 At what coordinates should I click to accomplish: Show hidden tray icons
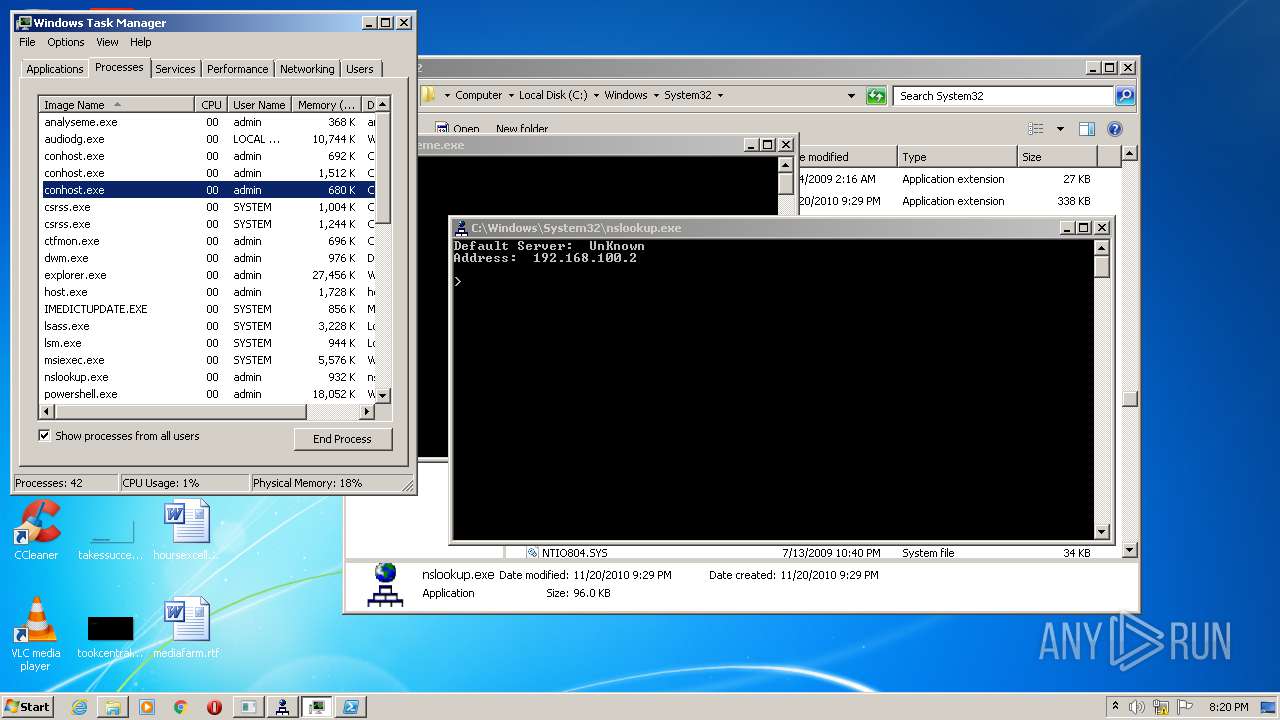1115,706
